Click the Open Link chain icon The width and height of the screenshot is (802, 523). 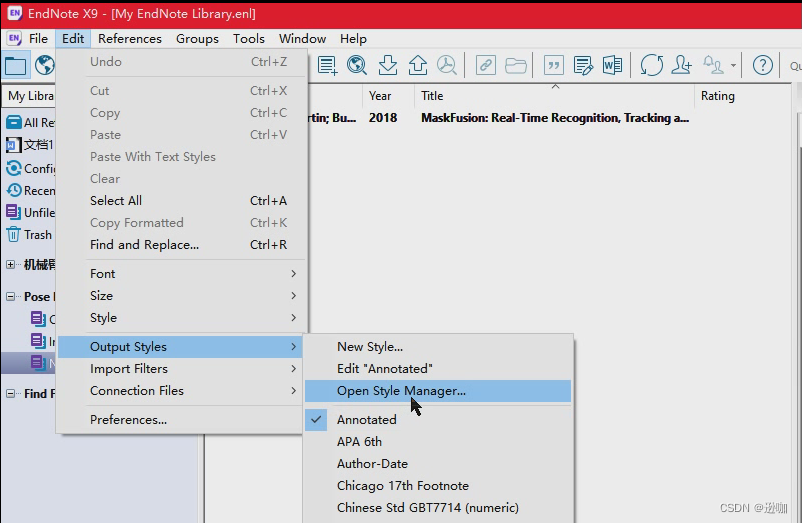point(485,65)
